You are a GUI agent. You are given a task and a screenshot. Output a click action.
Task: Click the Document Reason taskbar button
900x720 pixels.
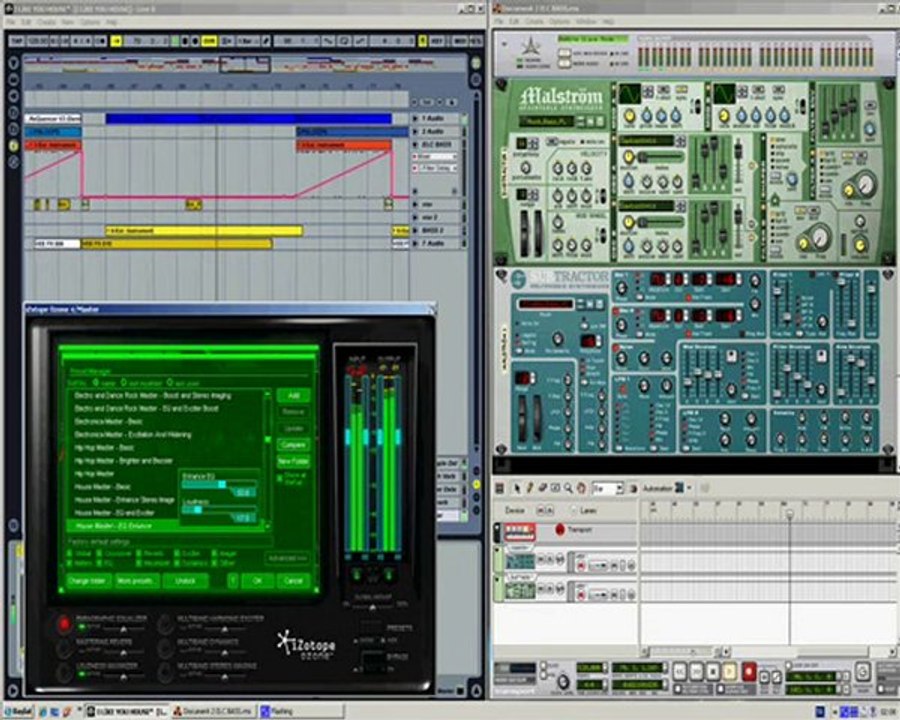point(214,711)
